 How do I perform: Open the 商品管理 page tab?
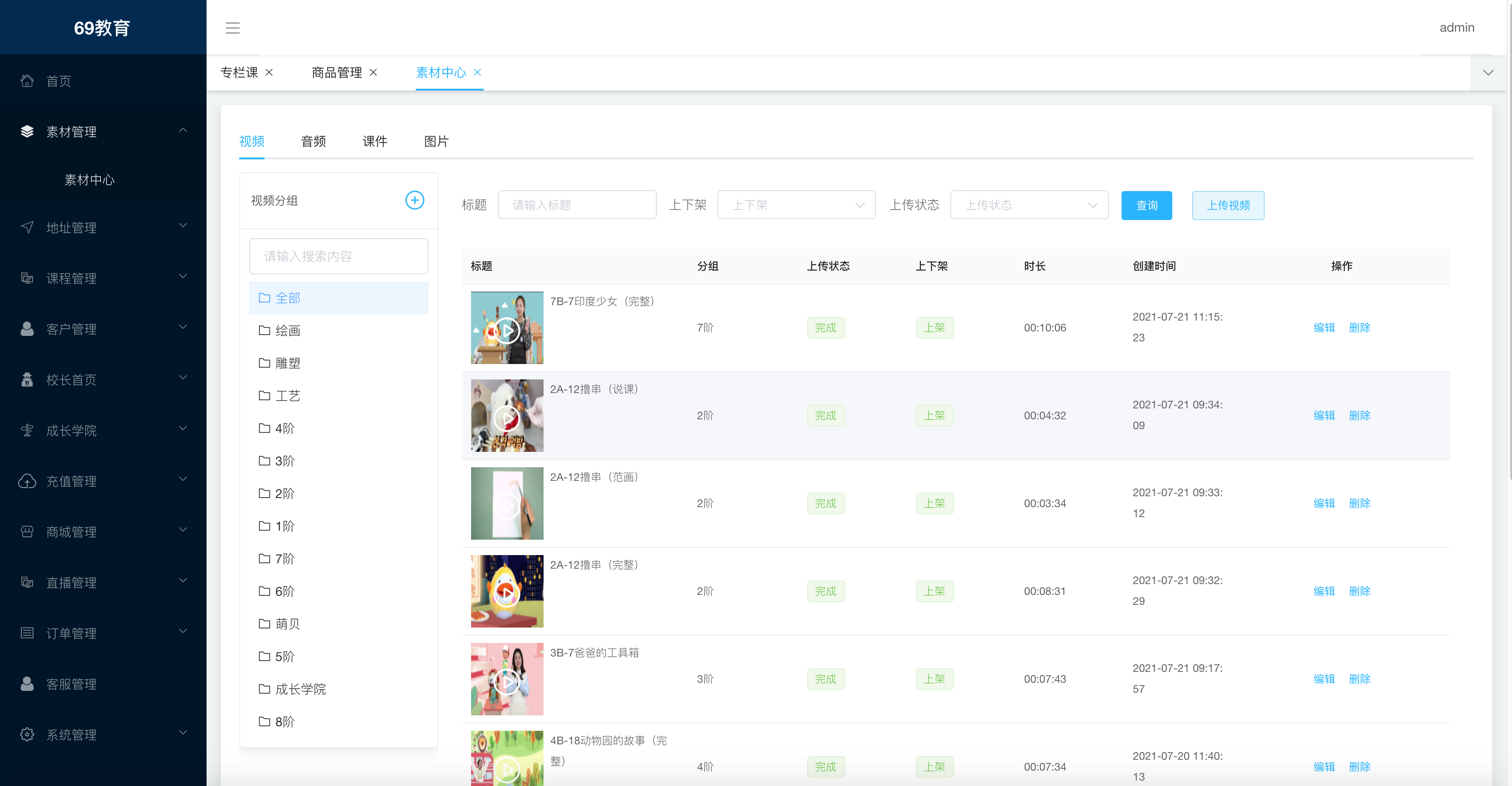[337, 72]
